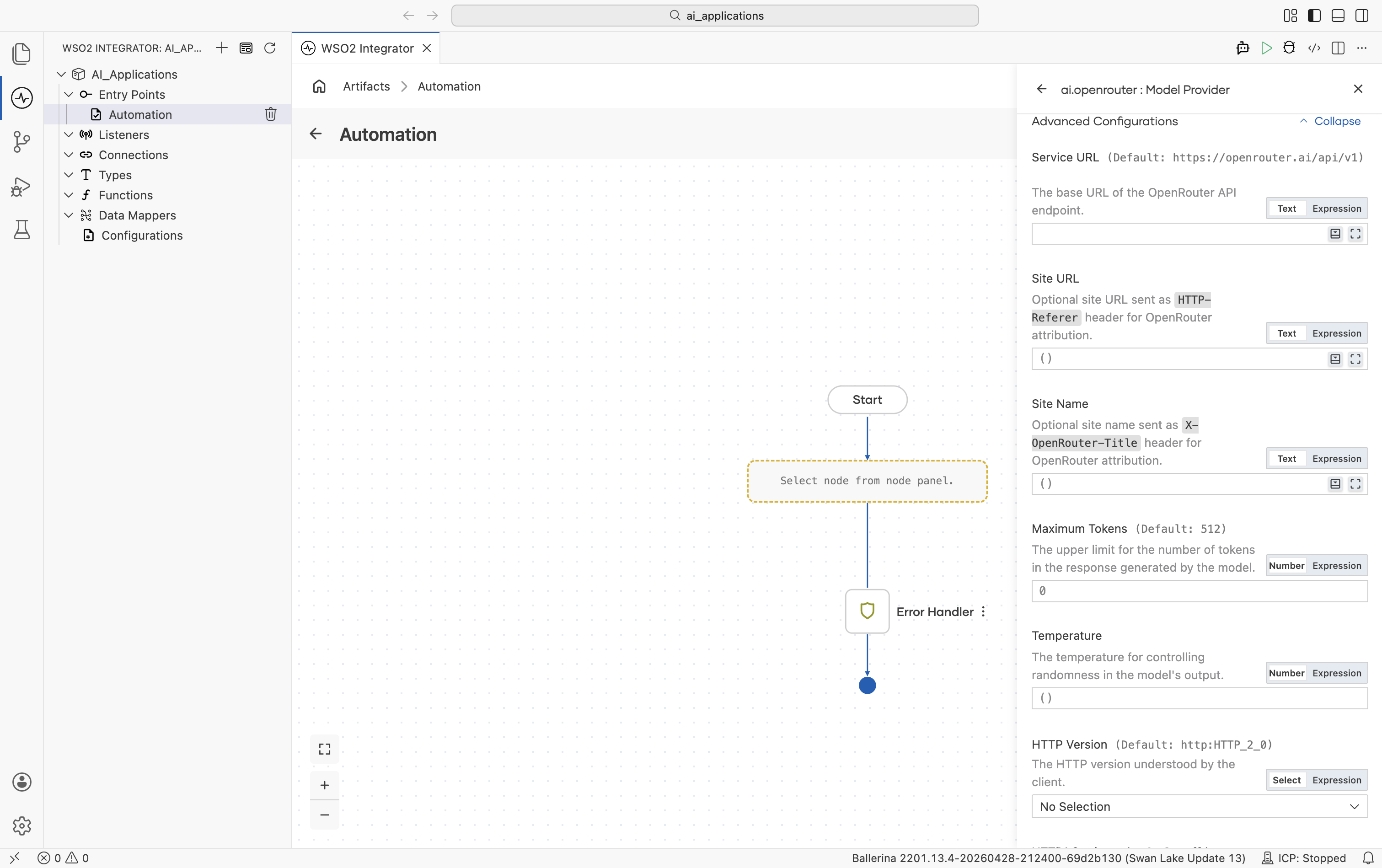Select Expression mode for Maximum Tokens

(1337, 565)
